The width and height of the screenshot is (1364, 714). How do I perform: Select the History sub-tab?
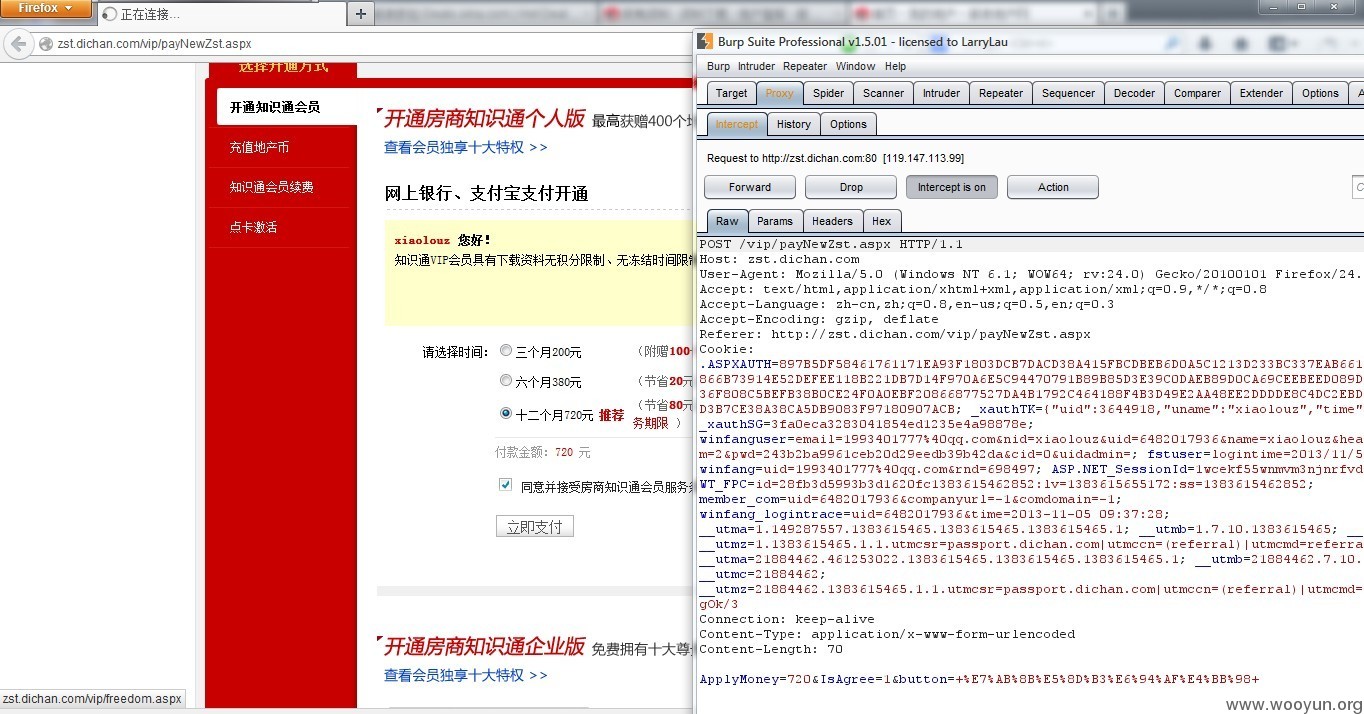[793, 124]
